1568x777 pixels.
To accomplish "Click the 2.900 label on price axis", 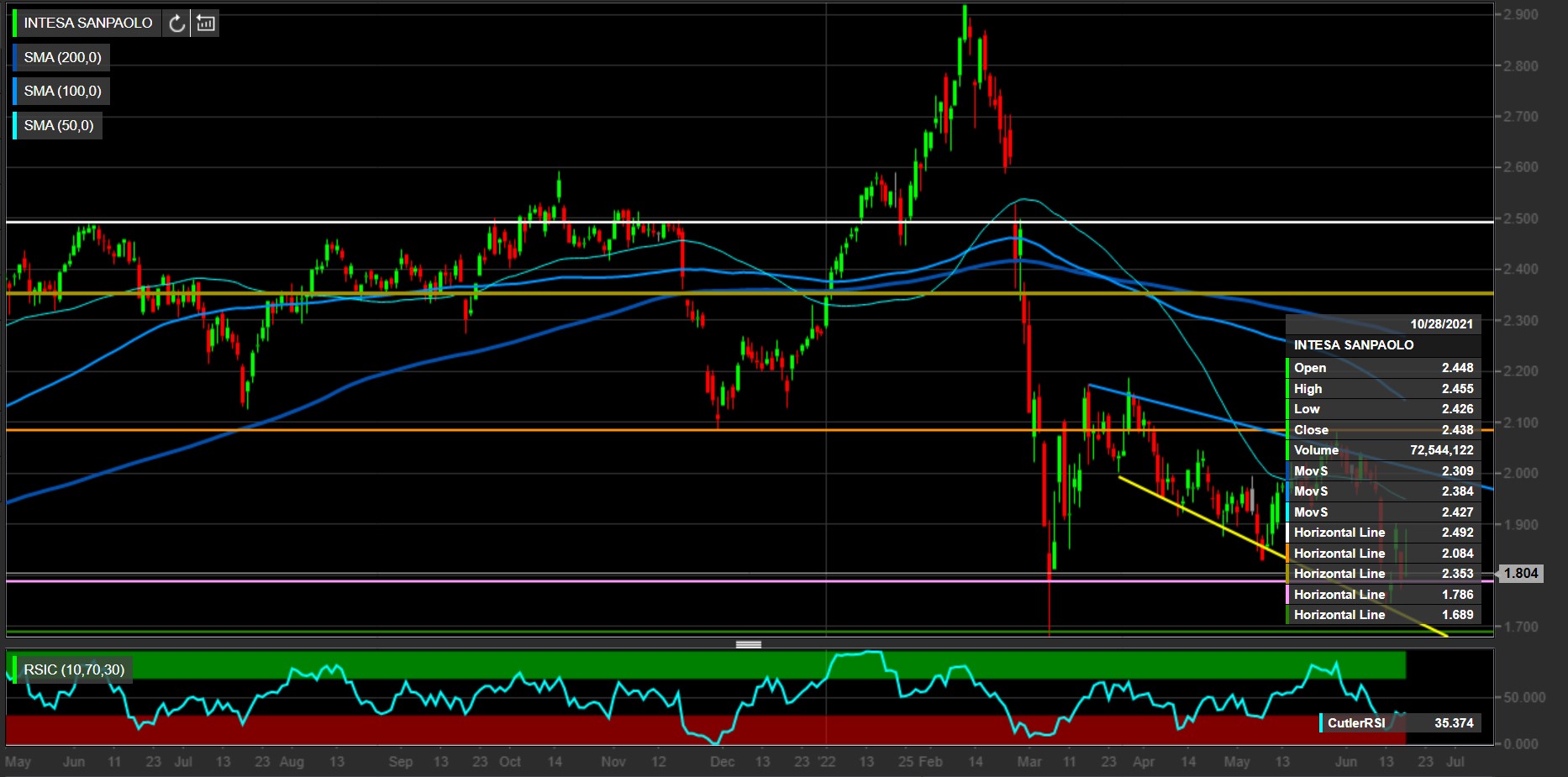I will pos(1521,14).
